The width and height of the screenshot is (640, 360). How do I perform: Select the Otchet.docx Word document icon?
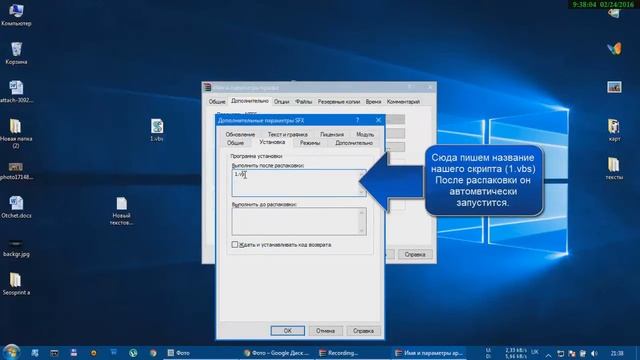[16, 207]
